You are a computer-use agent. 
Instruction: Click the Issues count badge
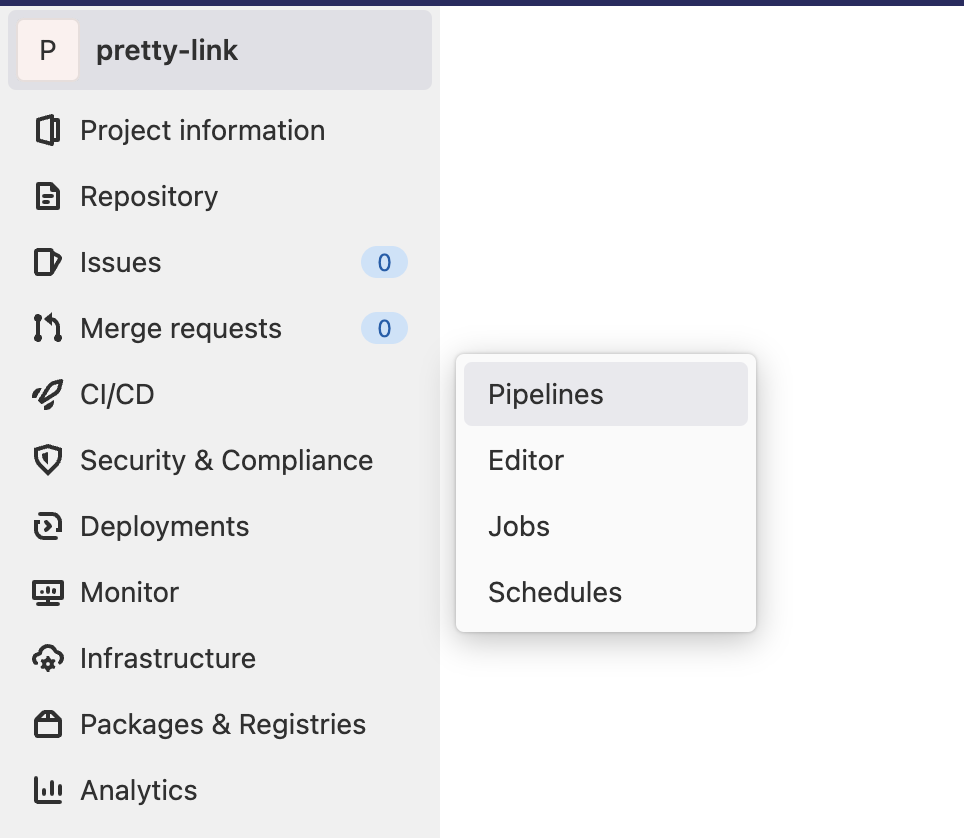click(384, 263)
